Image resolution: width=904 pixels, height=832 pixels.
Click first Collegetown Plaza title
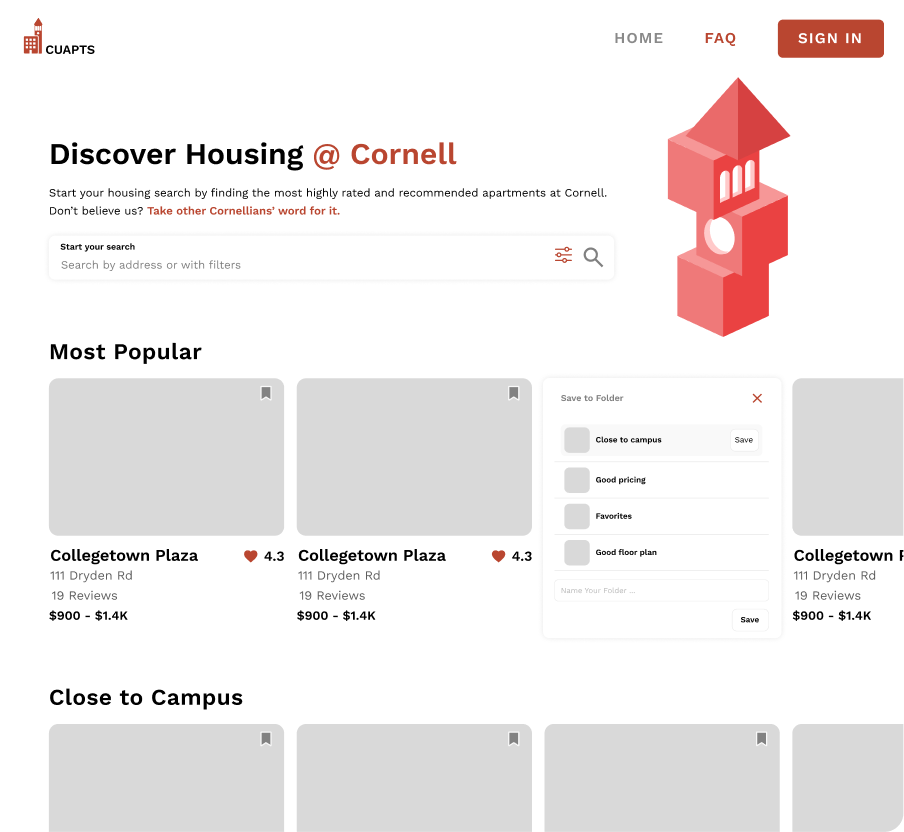124,556
